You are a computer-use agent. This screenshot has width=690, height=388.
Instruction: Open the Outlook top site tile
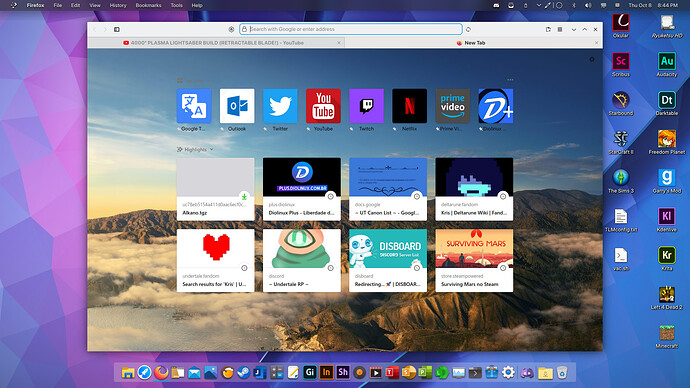[237, 106]
